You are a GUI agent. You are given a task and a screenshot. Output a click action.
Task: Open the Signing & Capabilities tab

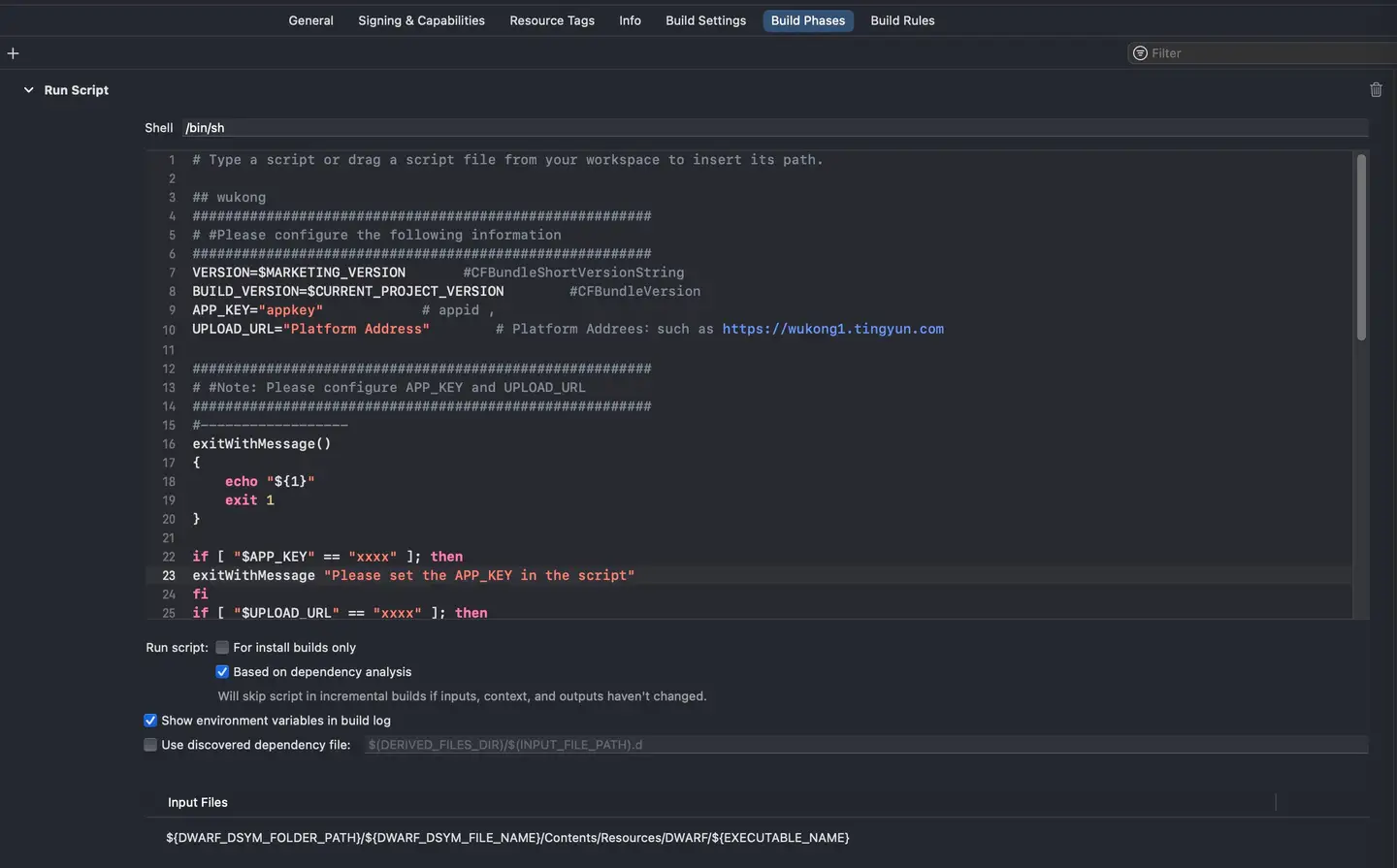[x=421, y=20]
